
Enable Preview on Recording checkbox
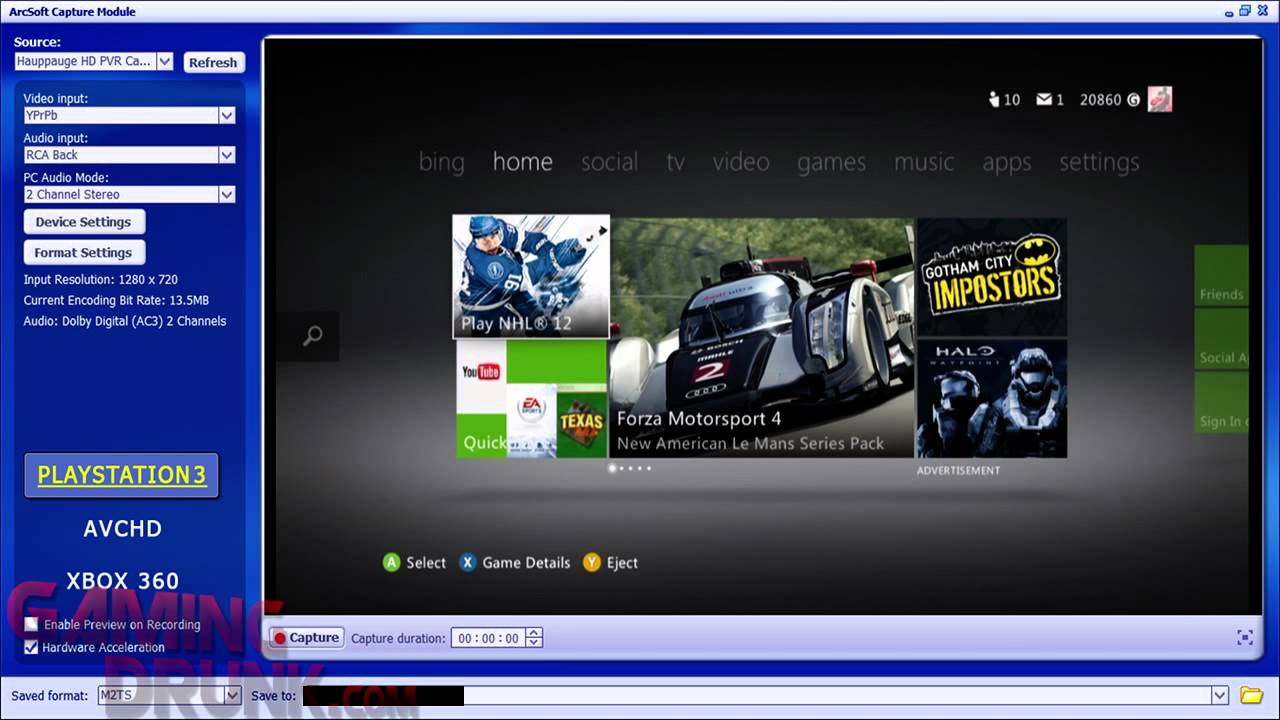[31, 624]
